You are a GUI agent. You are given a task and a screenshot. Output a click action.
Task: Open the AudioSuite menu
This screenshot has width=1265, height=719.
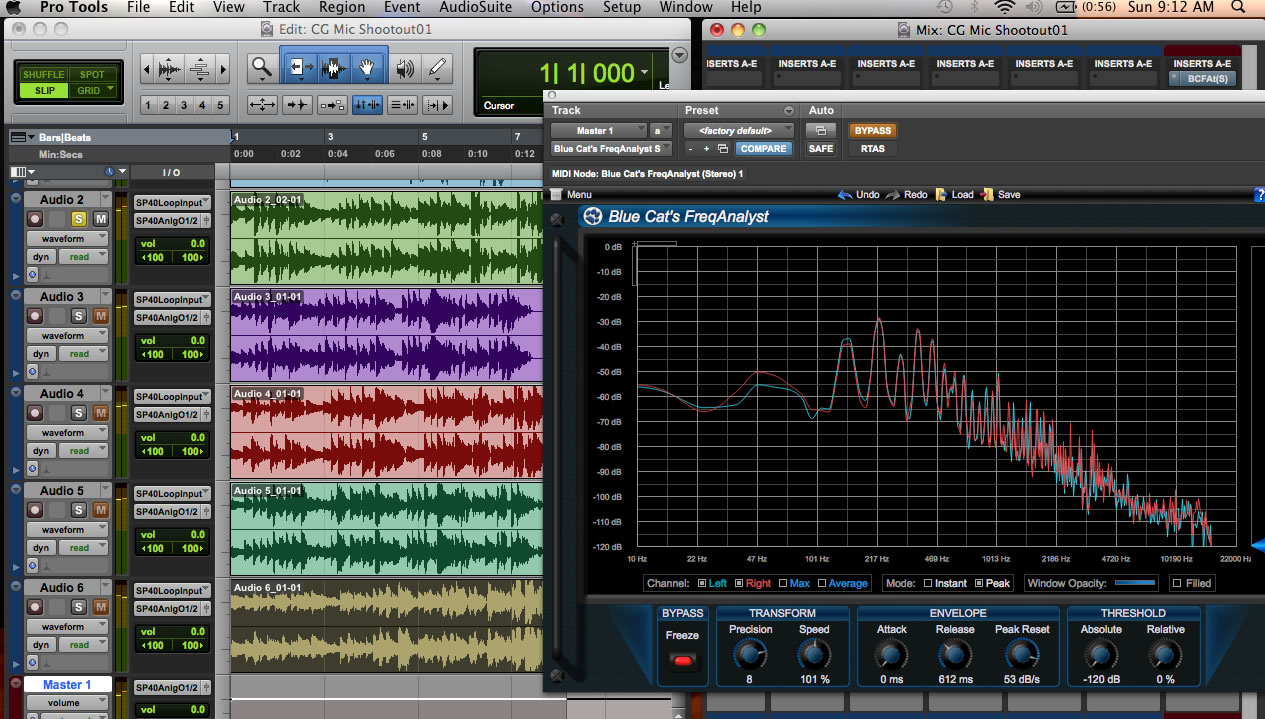click(474, 7)
